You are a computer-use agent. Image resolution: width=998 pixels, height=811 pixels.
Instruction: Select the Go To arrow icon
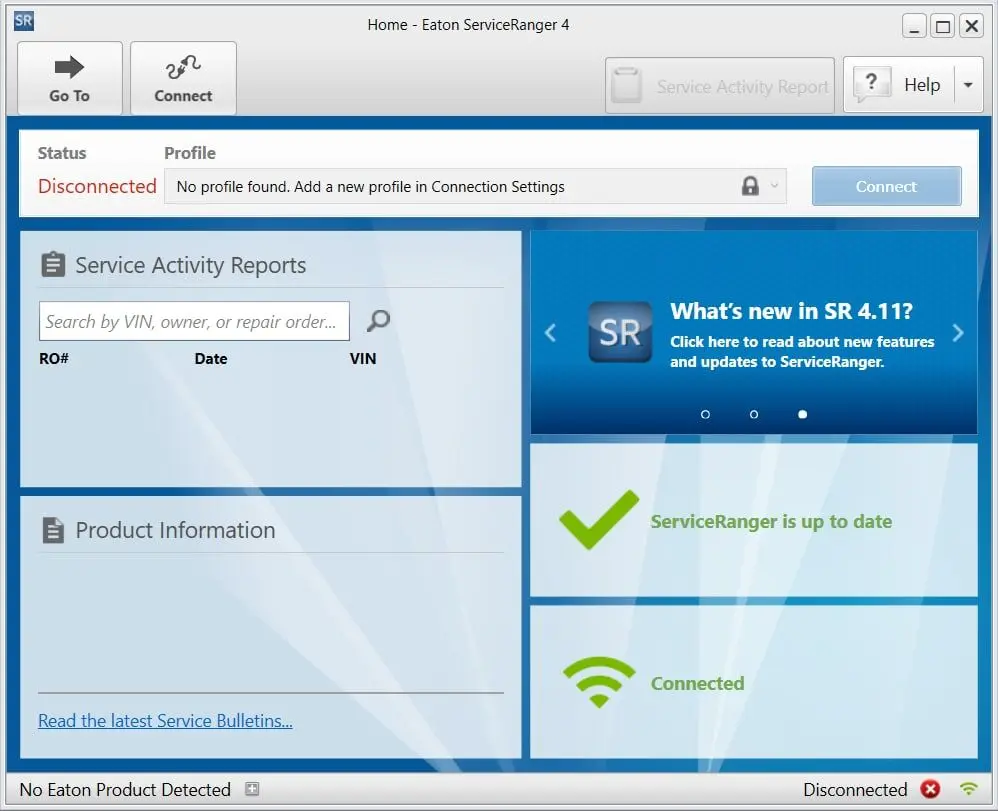tap(68, 64)
